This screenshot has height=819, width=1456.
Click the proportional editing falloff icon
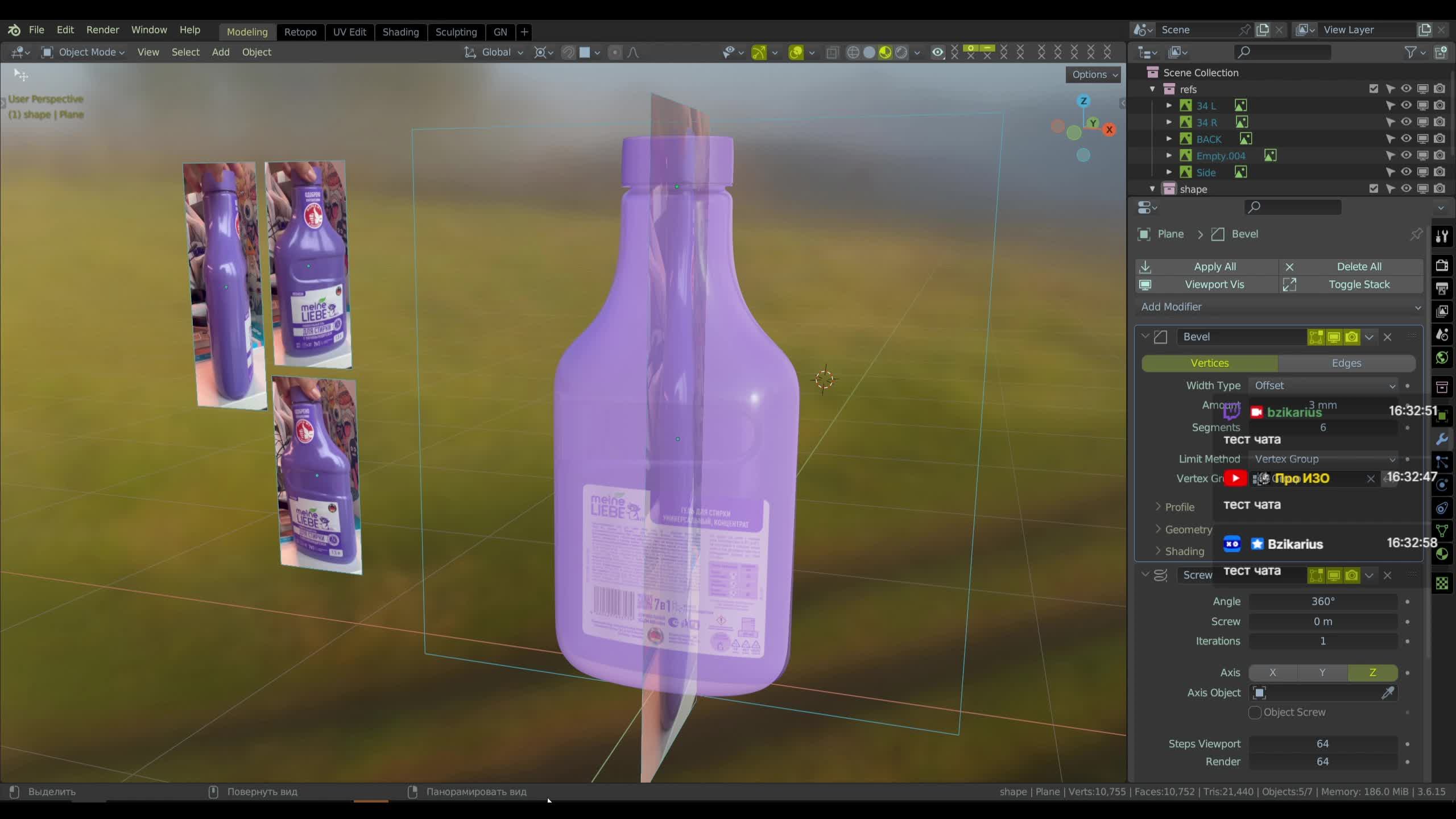point(633,52)
